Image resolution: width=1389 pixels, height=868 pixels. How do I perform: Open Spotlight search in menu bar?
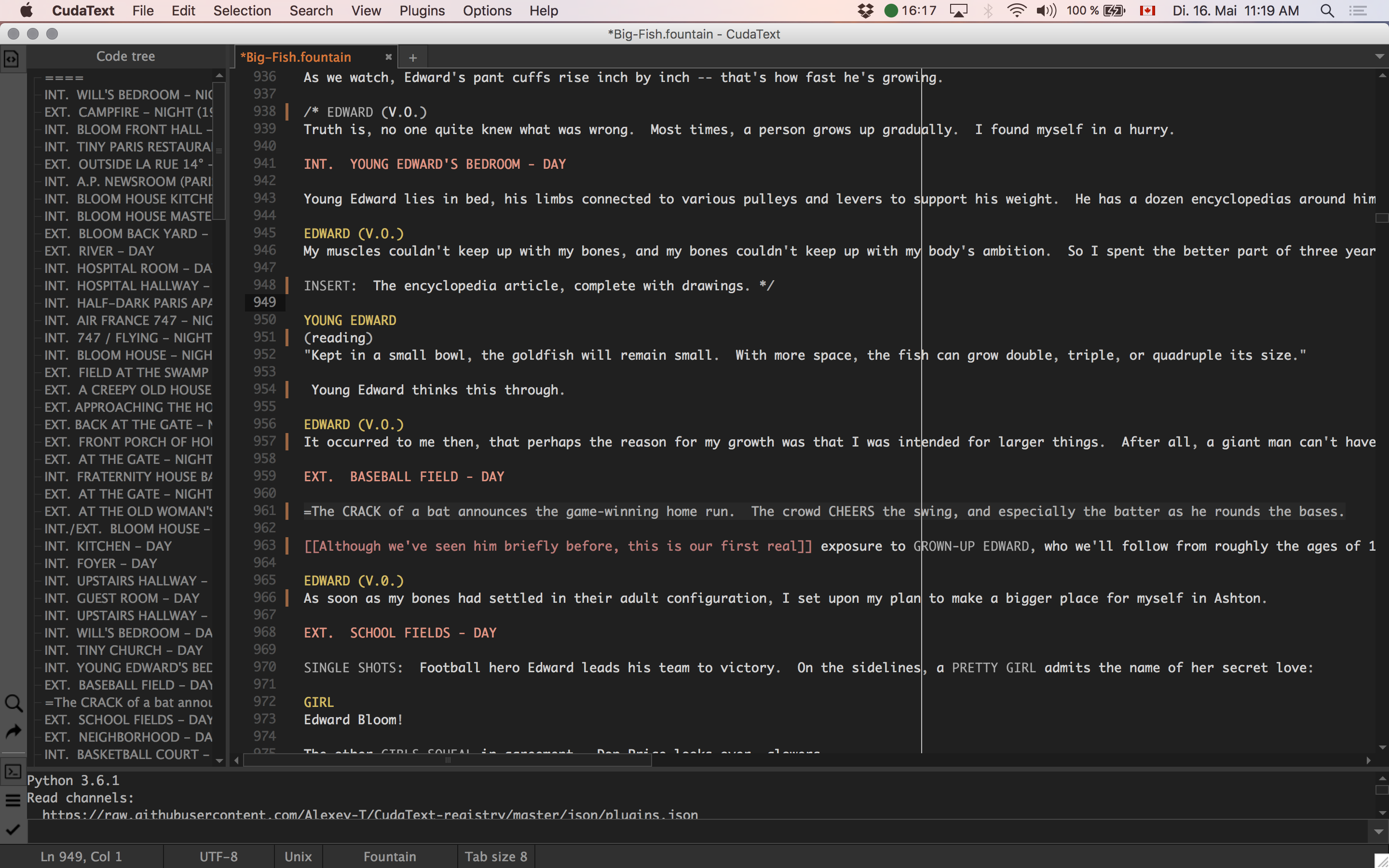click(x=1327, y=11)
